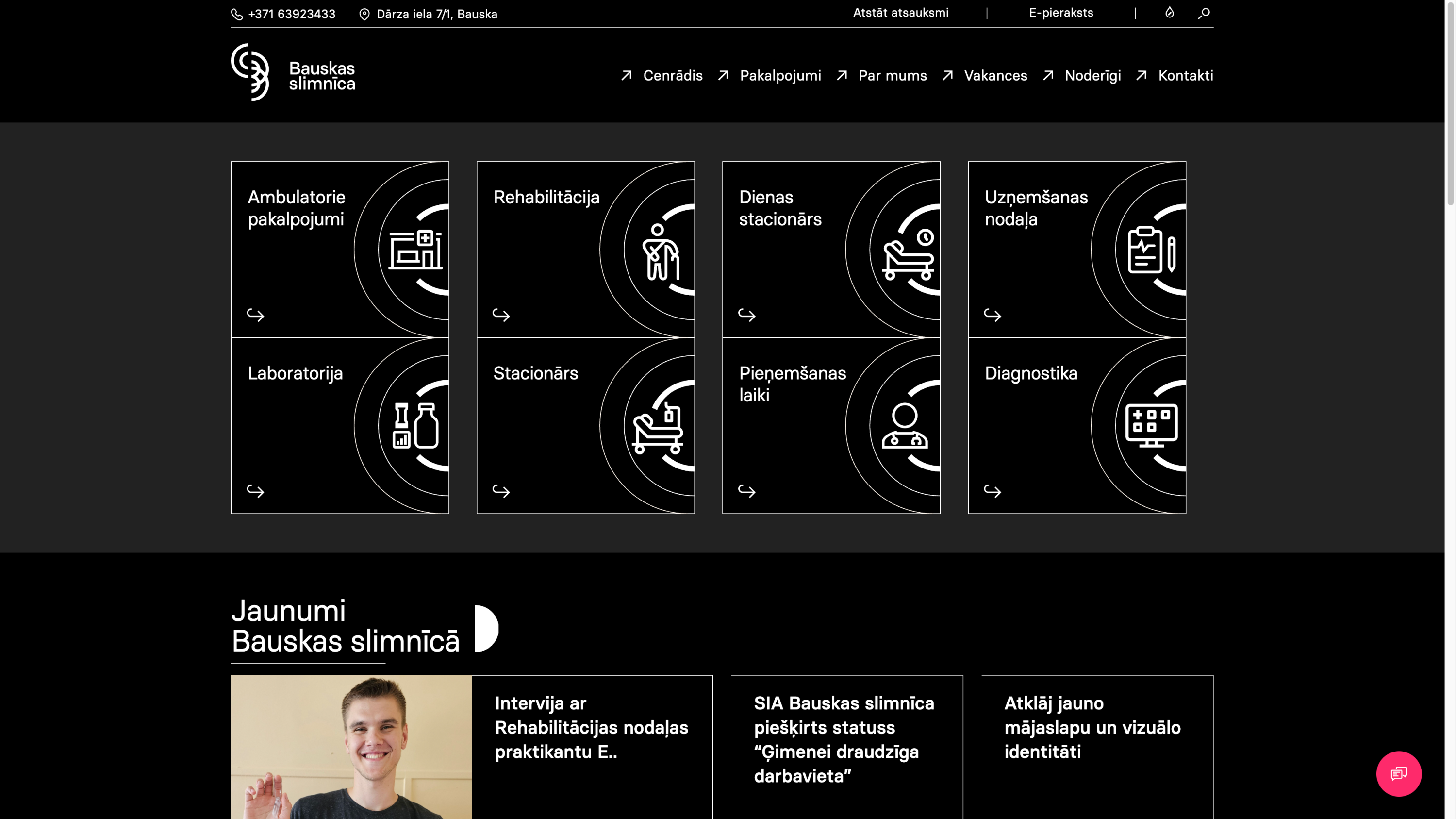The image size is (1456, 819).
Task: Toggle the contrast droplet icon
Action: (x=1170, y=13)
